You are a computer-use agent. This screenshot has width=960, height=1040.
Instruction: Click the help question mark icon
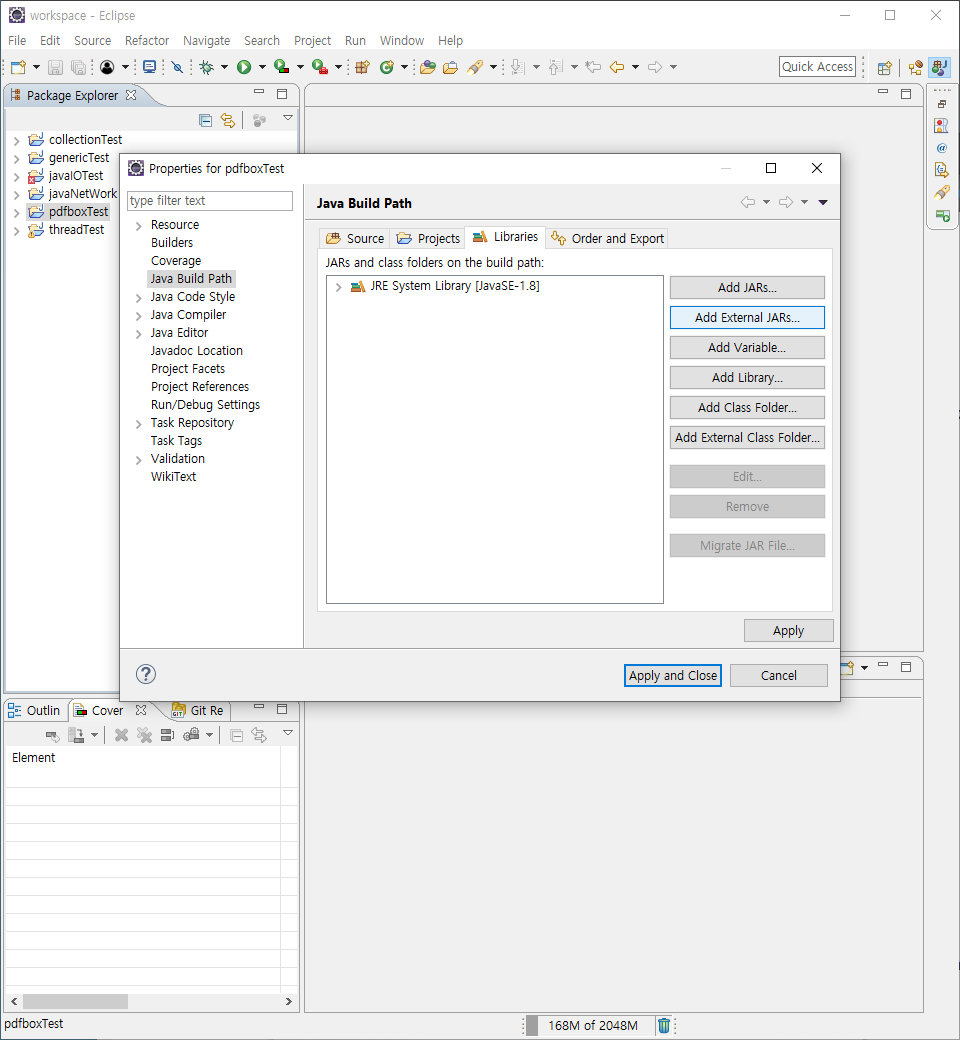pyautogui.click(x=146, y=675)
